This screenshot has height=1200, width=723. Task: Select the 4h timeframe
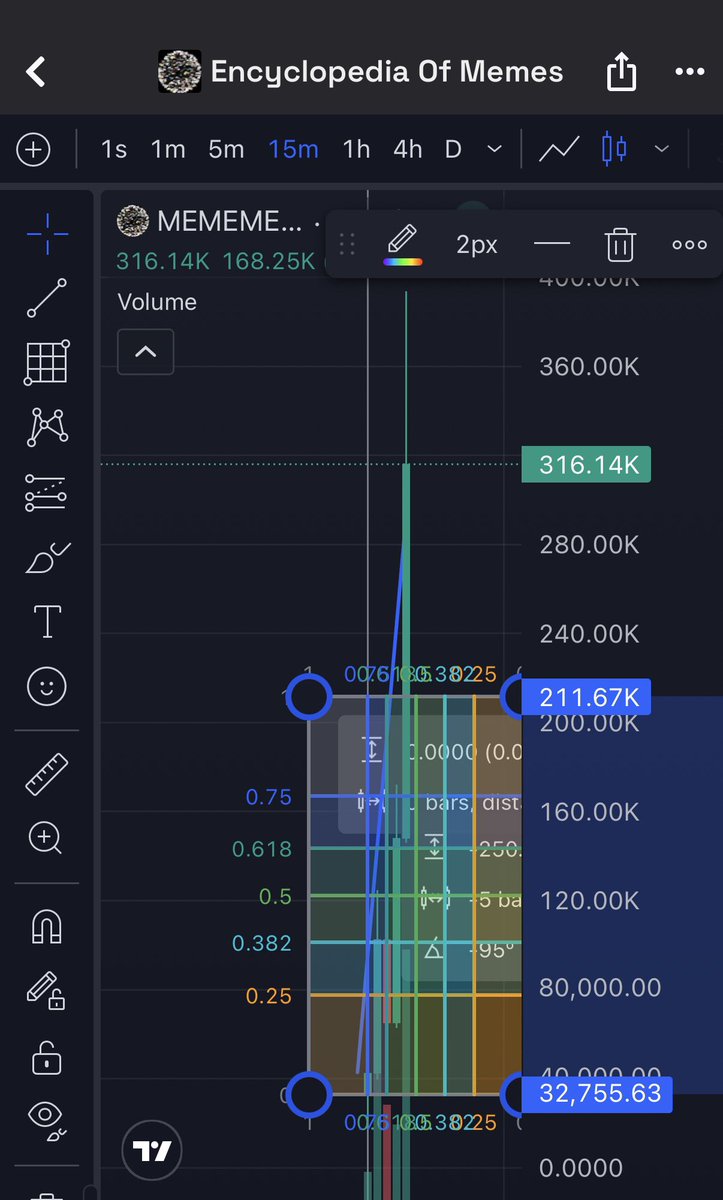click(408, 150)
